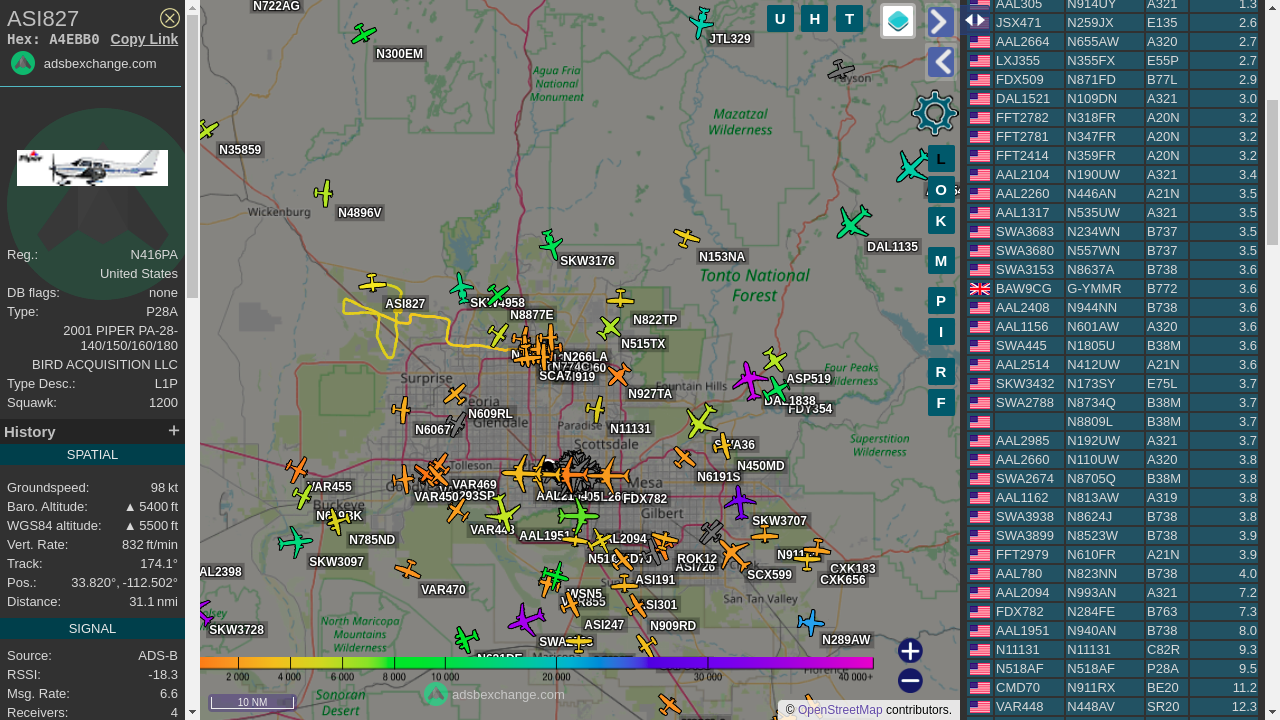The width and height of the screenshot is (1280, 720).
Task: Select the DAL1521 callsign in the table
Action: coord(1023,99)
